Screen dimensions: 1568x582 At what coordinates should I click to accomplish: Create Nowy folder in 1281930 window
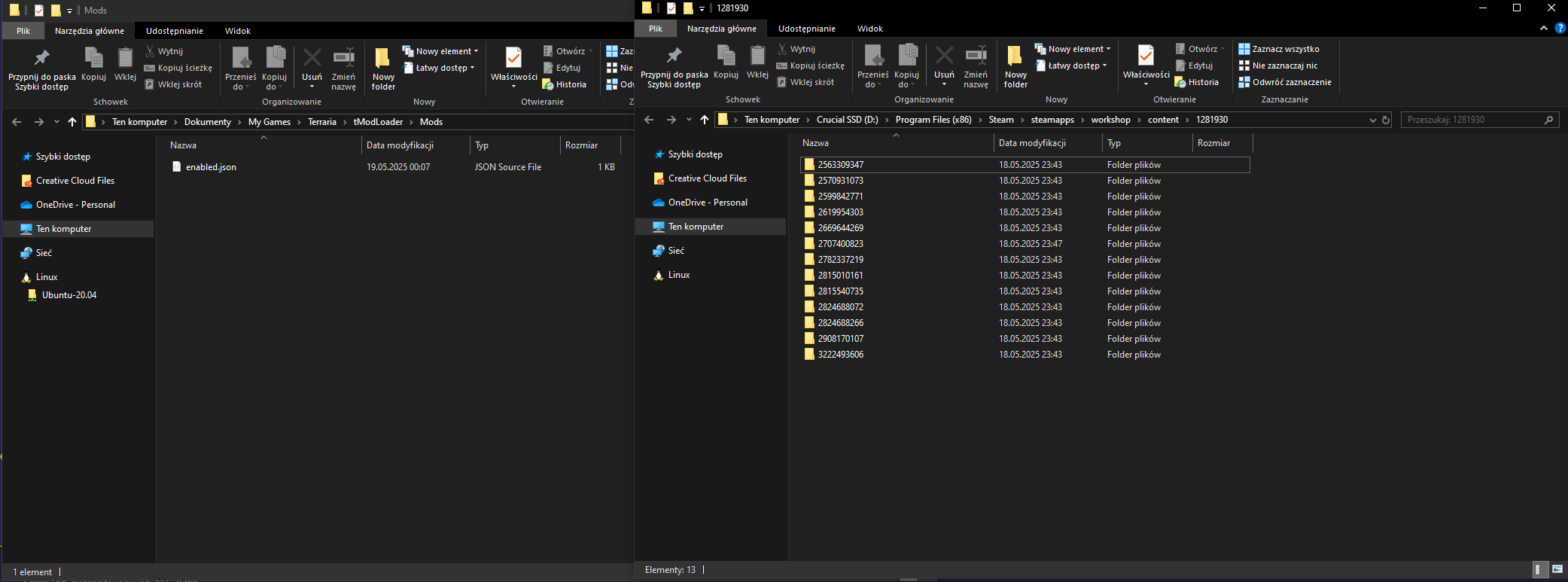coord(1015,67)
